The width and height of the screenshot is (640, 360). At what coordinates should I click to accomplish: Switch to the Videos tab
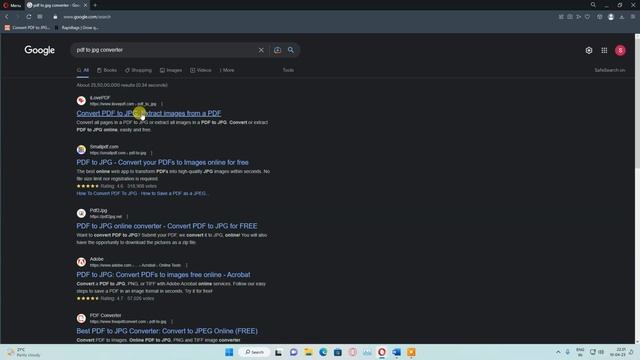201,70
